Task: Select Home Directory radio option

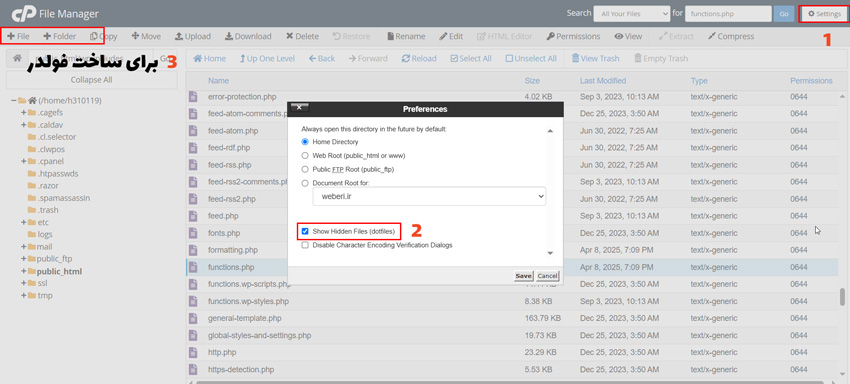Action: [x=305, y=142]
